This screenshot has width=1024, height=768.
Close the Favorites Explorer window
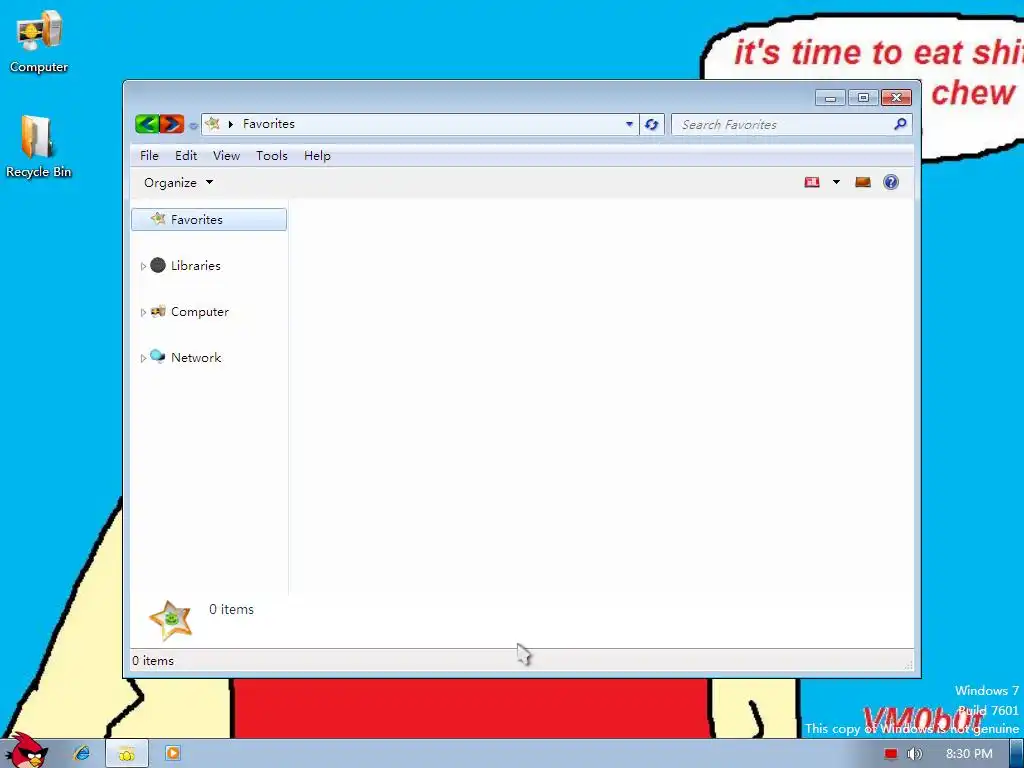[x=896, y=98]
